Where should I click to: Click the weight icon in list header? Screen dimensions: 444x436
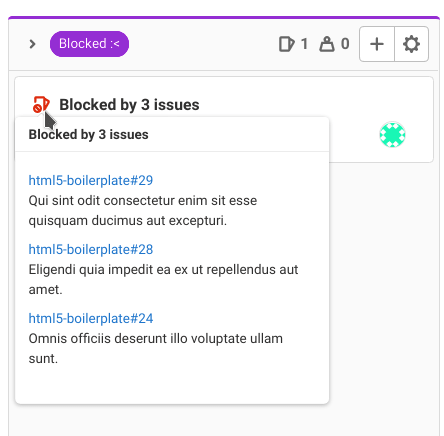click(x=327, y=44)
